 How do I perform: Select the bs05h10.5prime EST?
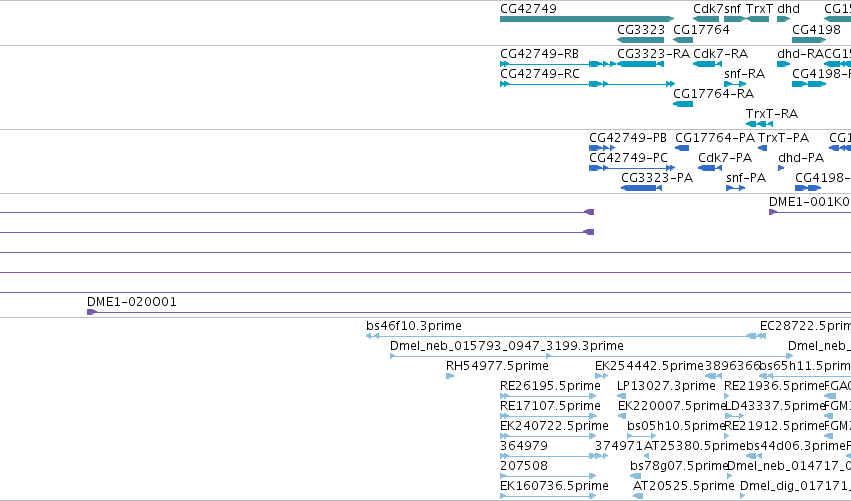(642, 436)
